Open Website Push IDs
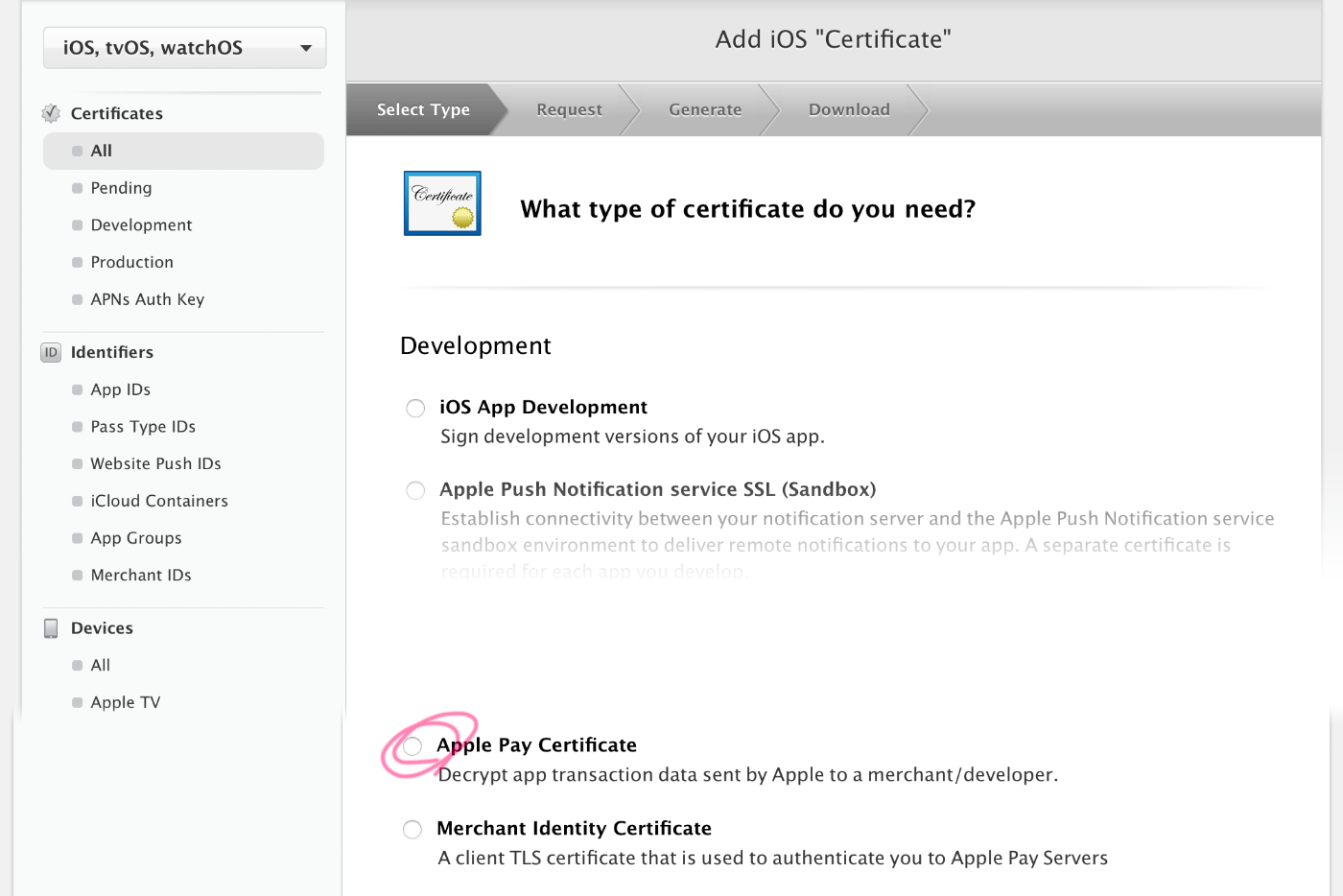The height and width of the screenshot is (896, 1343). coord(155,464)
